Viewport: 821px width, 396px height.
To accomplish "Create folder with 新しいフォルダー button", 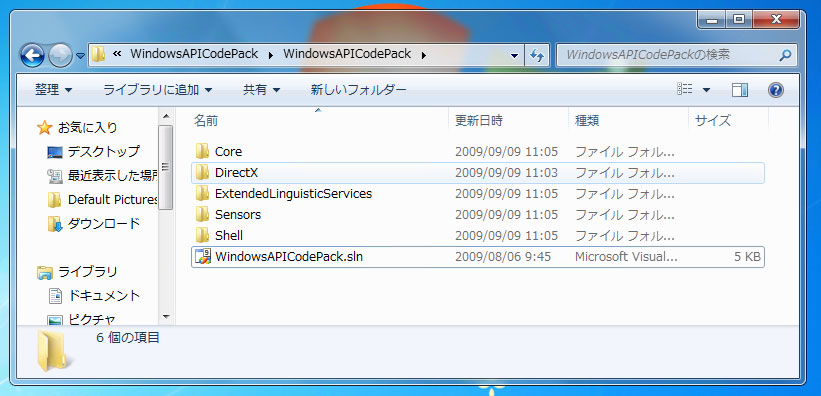I will (358, 90).
